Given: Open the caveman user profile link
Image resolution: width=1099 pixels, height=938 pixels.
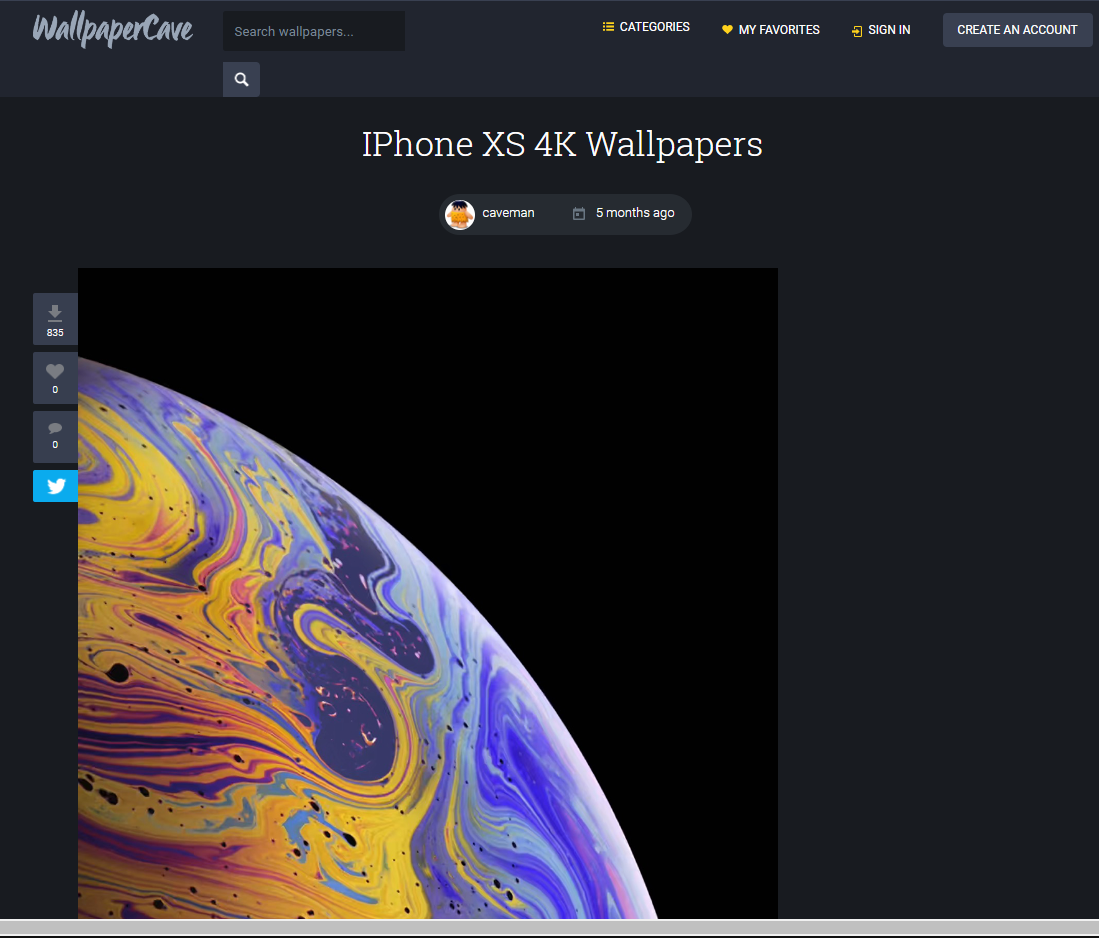Looking at the screenshot, I should click(508, 213).
